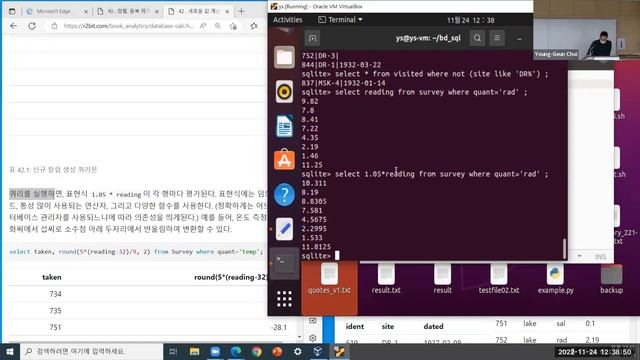Close the Microsoft Edge tab
This screenshot has width=640, height=360.
point(86,11)
